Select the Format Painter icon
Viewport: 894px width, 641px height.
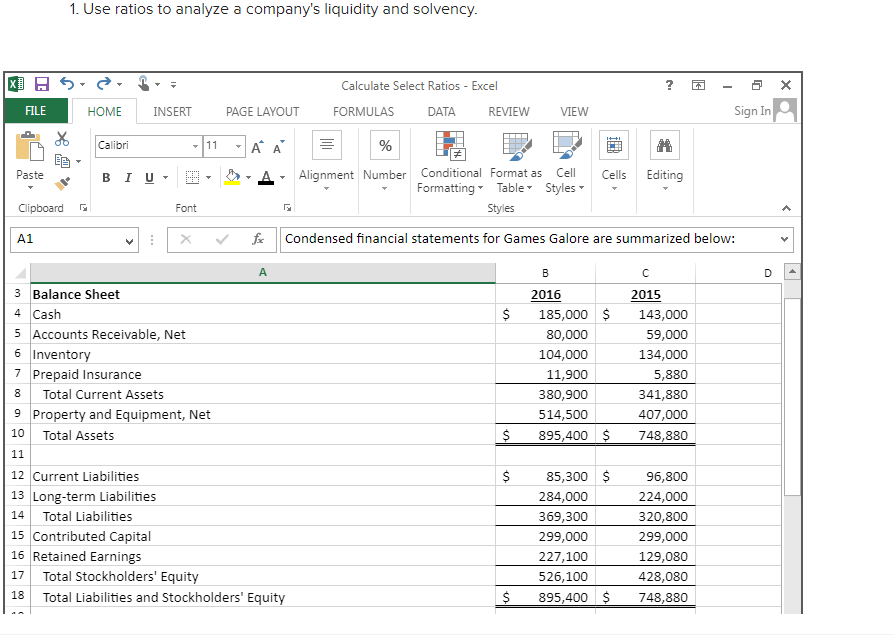click(60, 183)
